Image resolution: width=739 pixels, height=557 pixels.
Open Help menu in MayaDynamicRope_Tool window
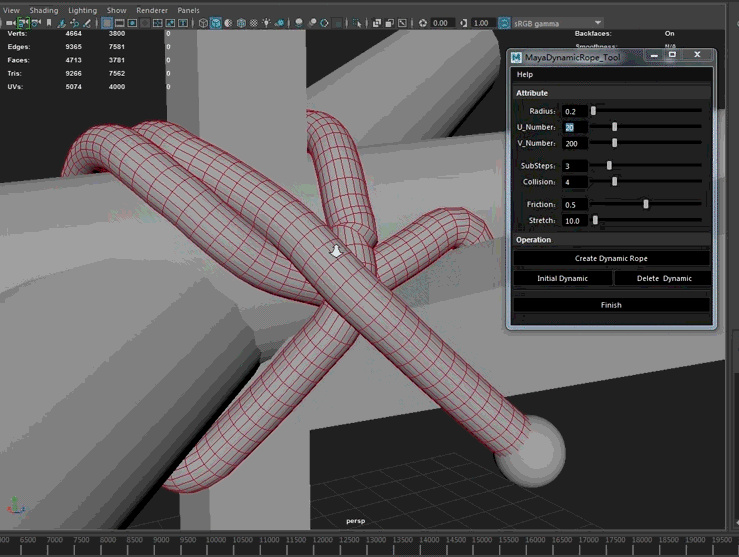click(525, 74)
